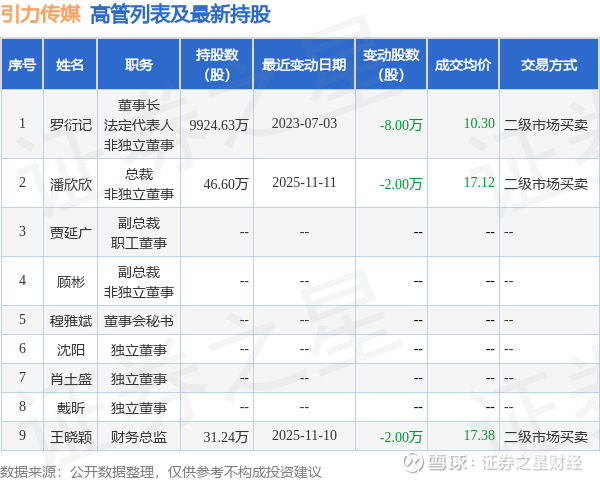Click the average price 10.30
The image size is (600, 481).
click(479, 123)
